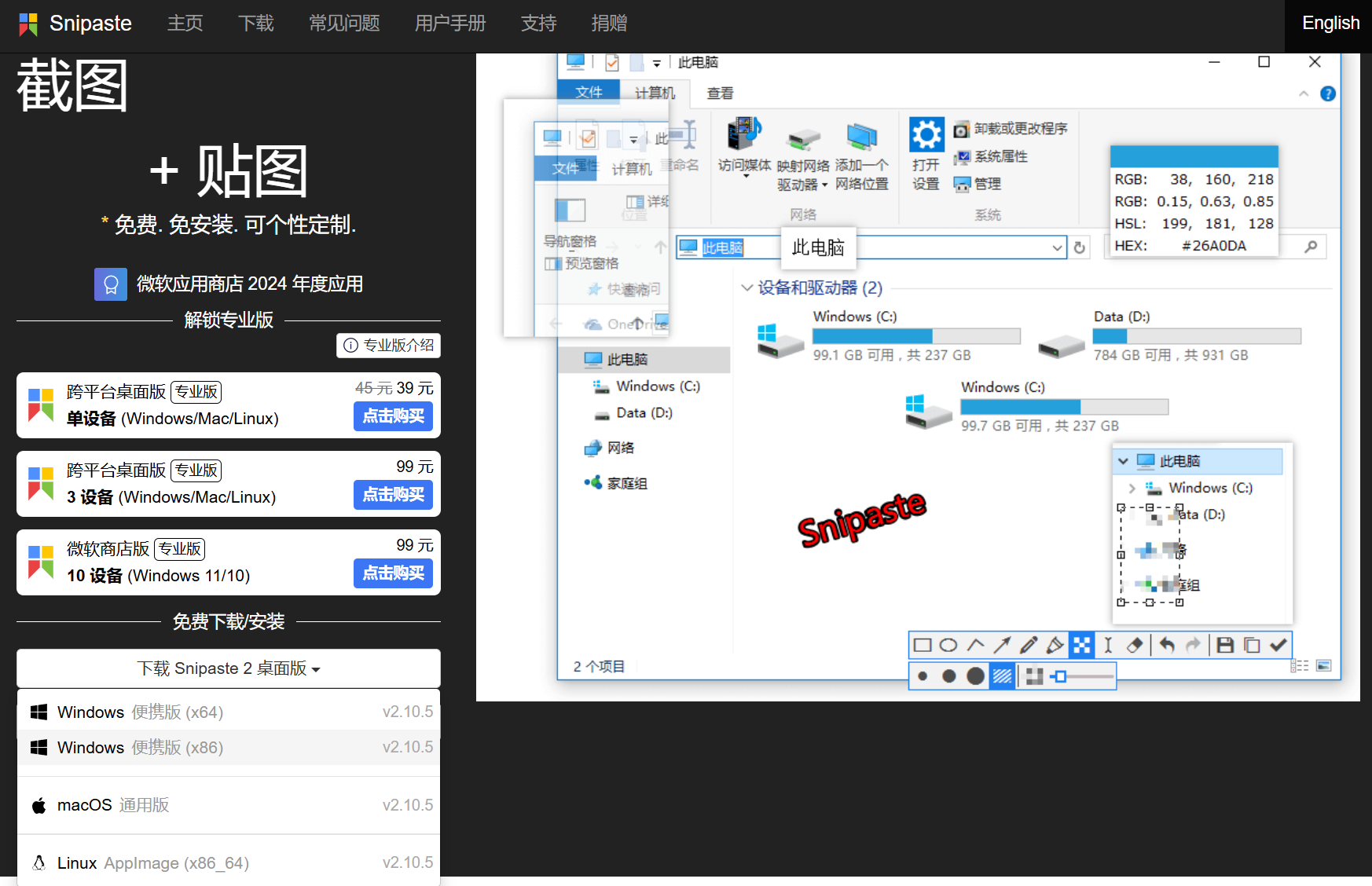Open the 映射网络驱动器 dropdown arrow
The width and height of the screenshot is (1372, 886).
(x=824, y=185)
